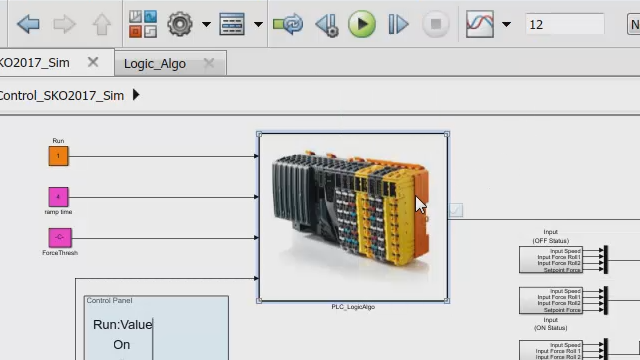Select the magenta ForceThresh constant block
The width and height of the screenshot is (640, 360).
pos(60,238)
